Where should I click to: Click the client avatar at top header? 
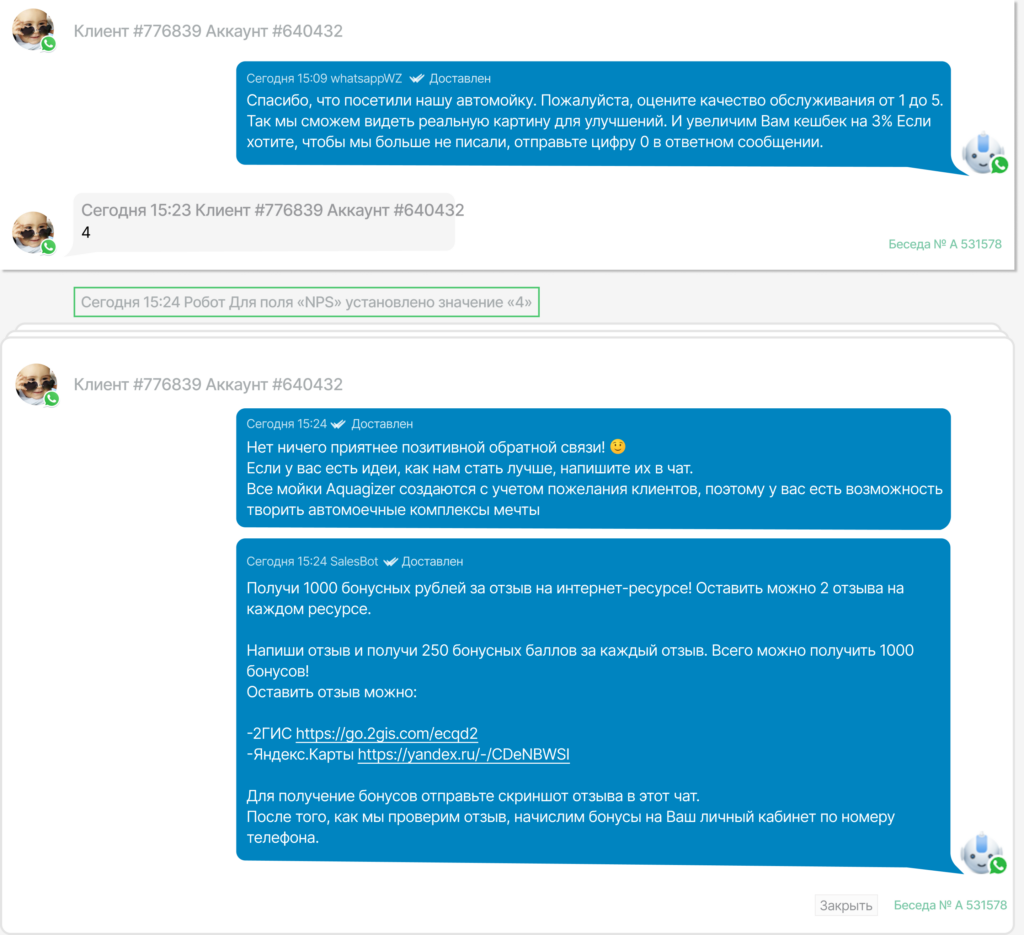coord(33,29)
